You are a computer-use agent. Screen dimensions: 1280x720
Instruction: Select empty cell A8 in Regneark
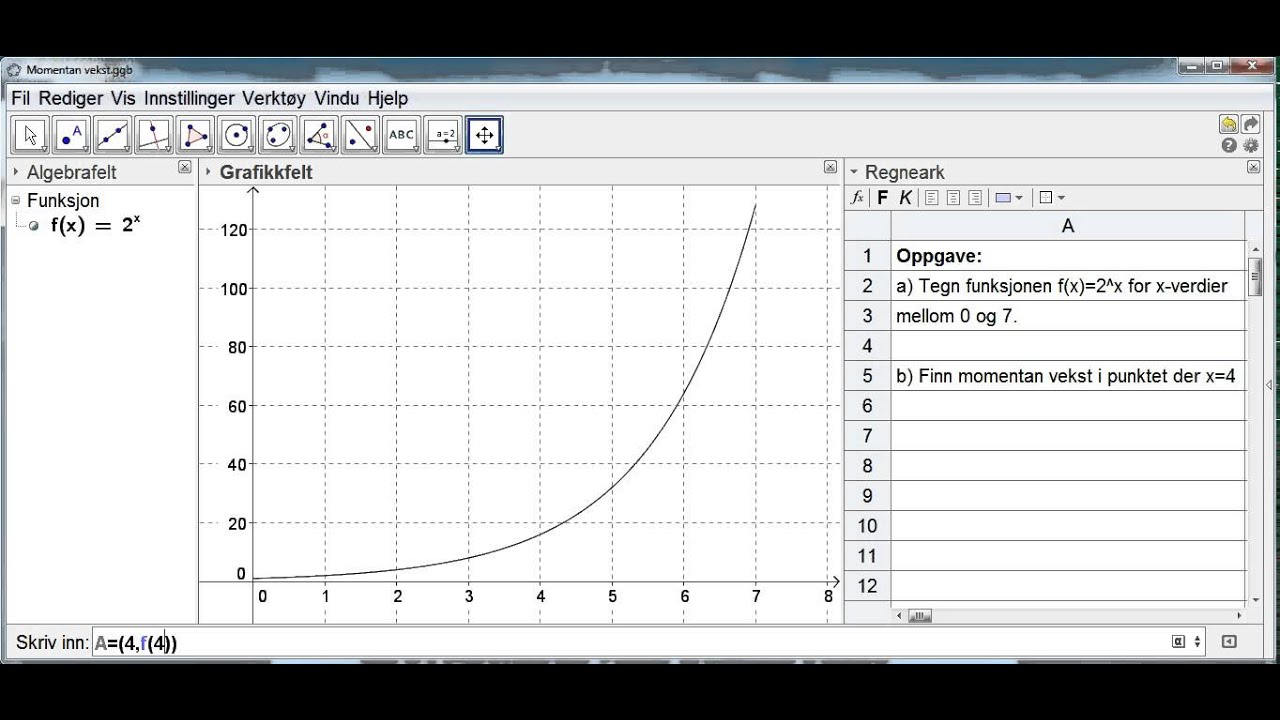coord(1068,466)
